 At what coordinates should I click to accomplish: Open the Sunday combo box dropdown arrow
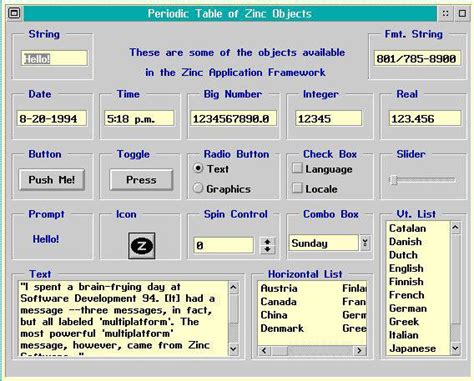(x=365, y=243)
